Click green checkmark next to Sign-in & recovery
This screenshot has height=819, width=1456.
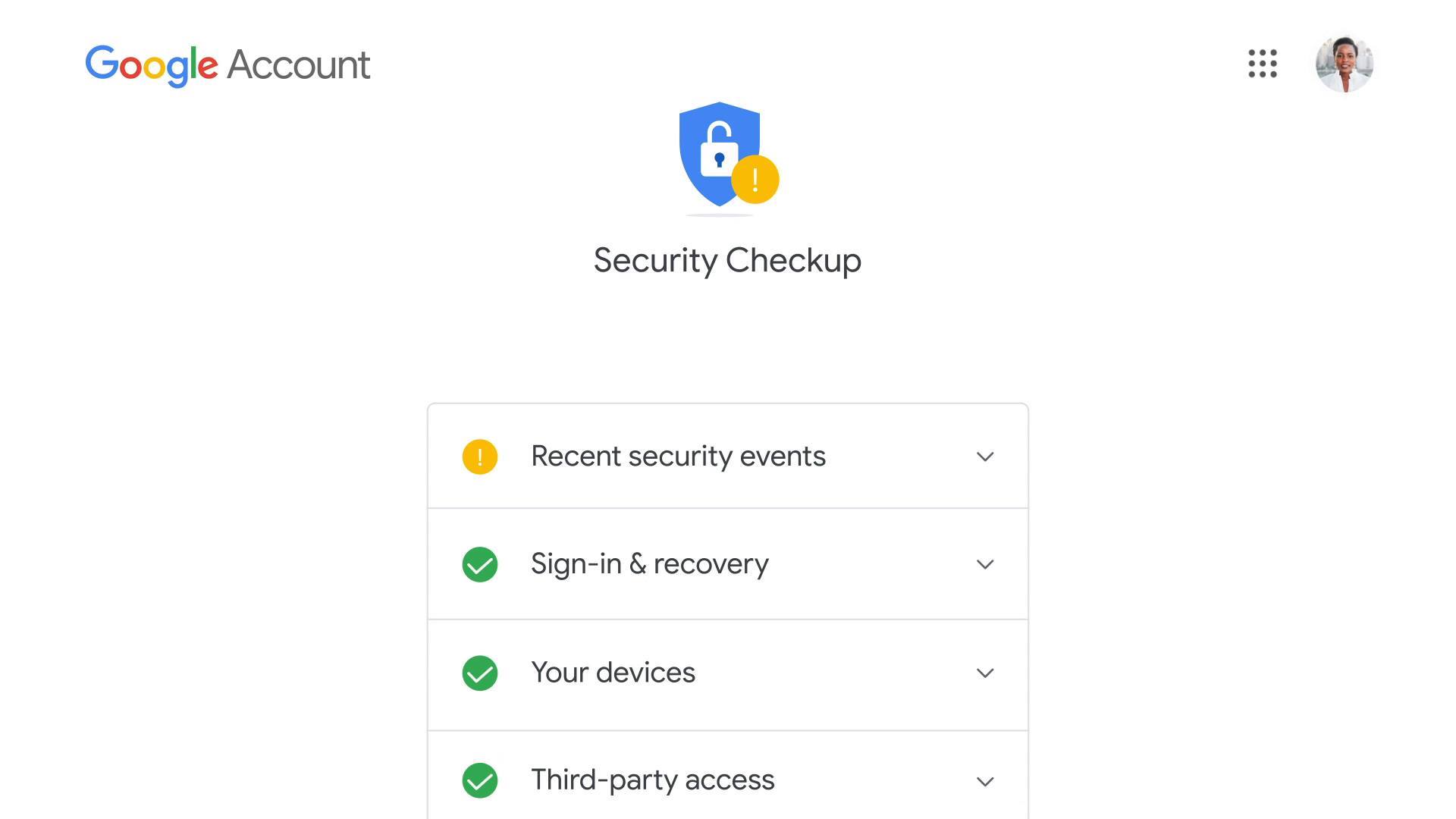pyautogui.click(x=480, y=564)
